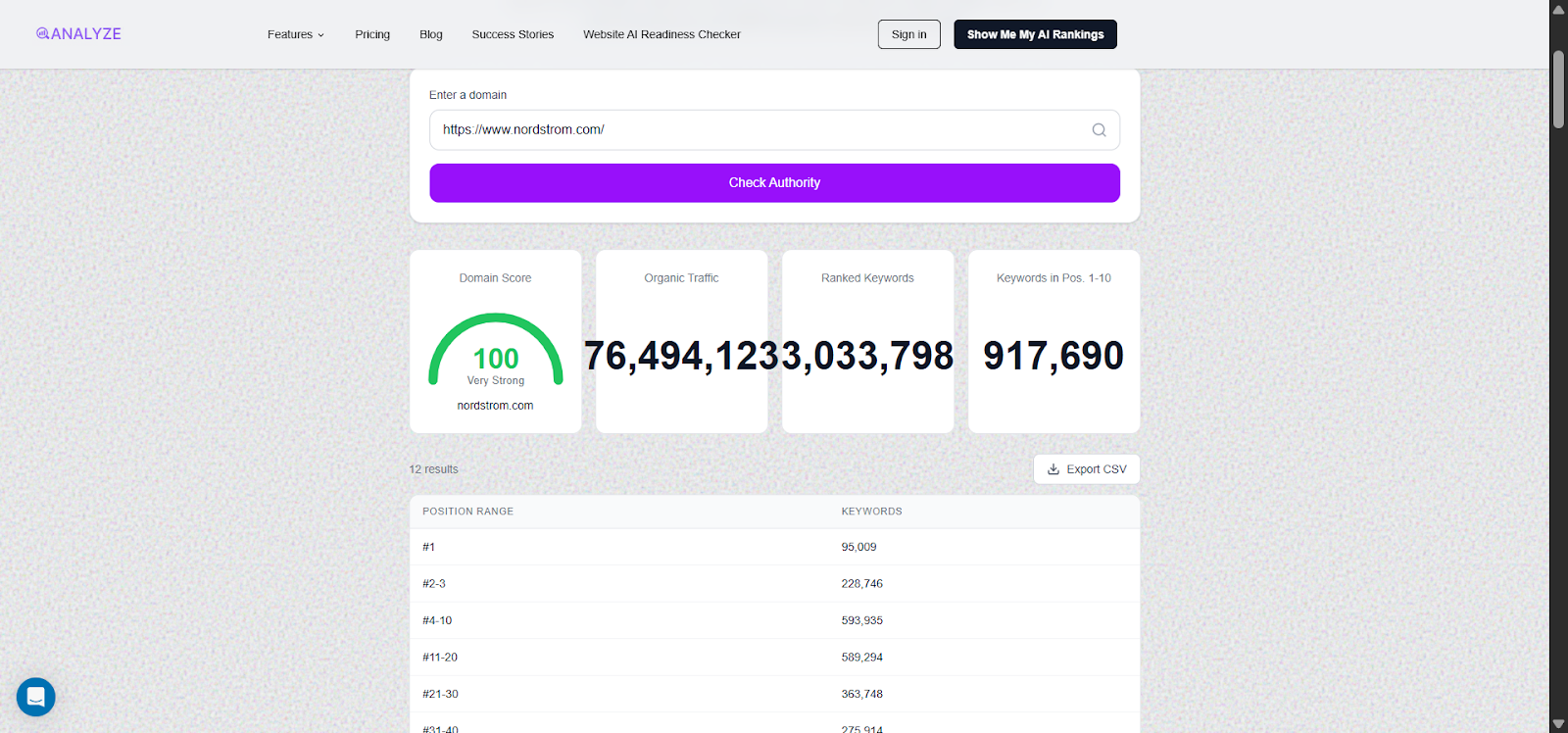Click the Sign in button
The height and width of the screenshot is (733, 1568).
pyautogui.click(x=909, y=34)
